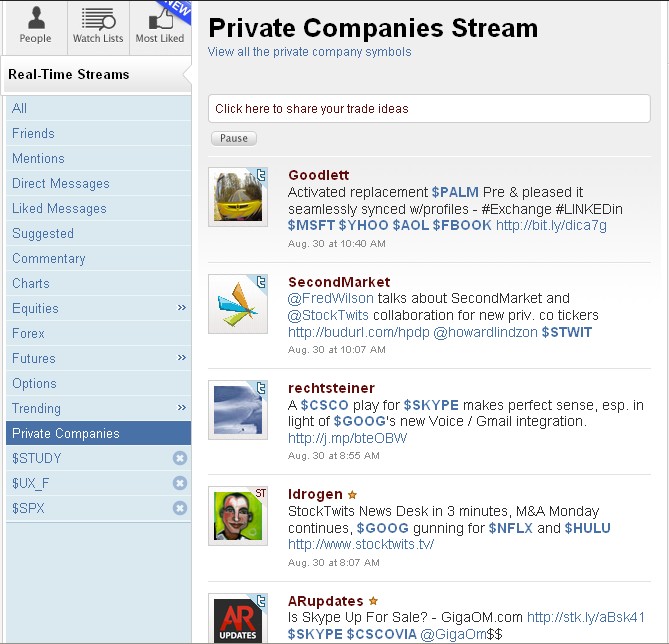Open the Forex stream
The image size is (669, 644).
pyautogui.click(x=99, y=333)
